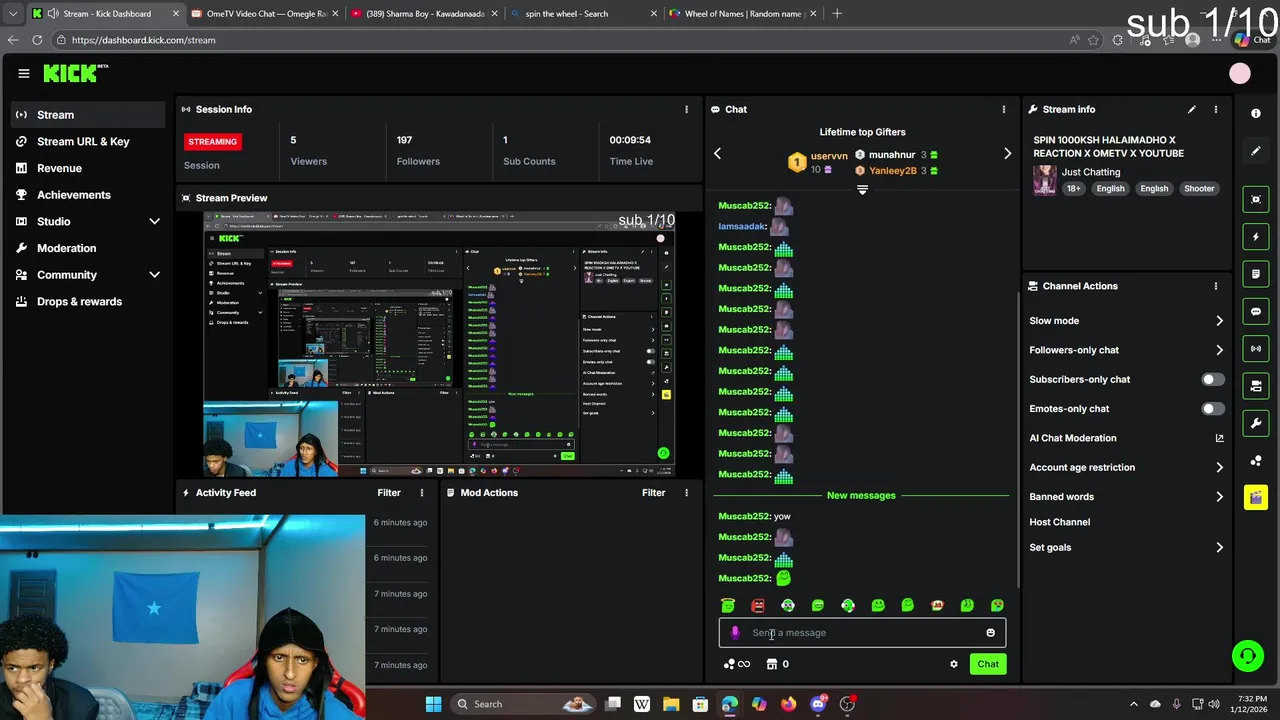
Task: Click the yellow clapperboard icon in rail
Action: 1256,497
